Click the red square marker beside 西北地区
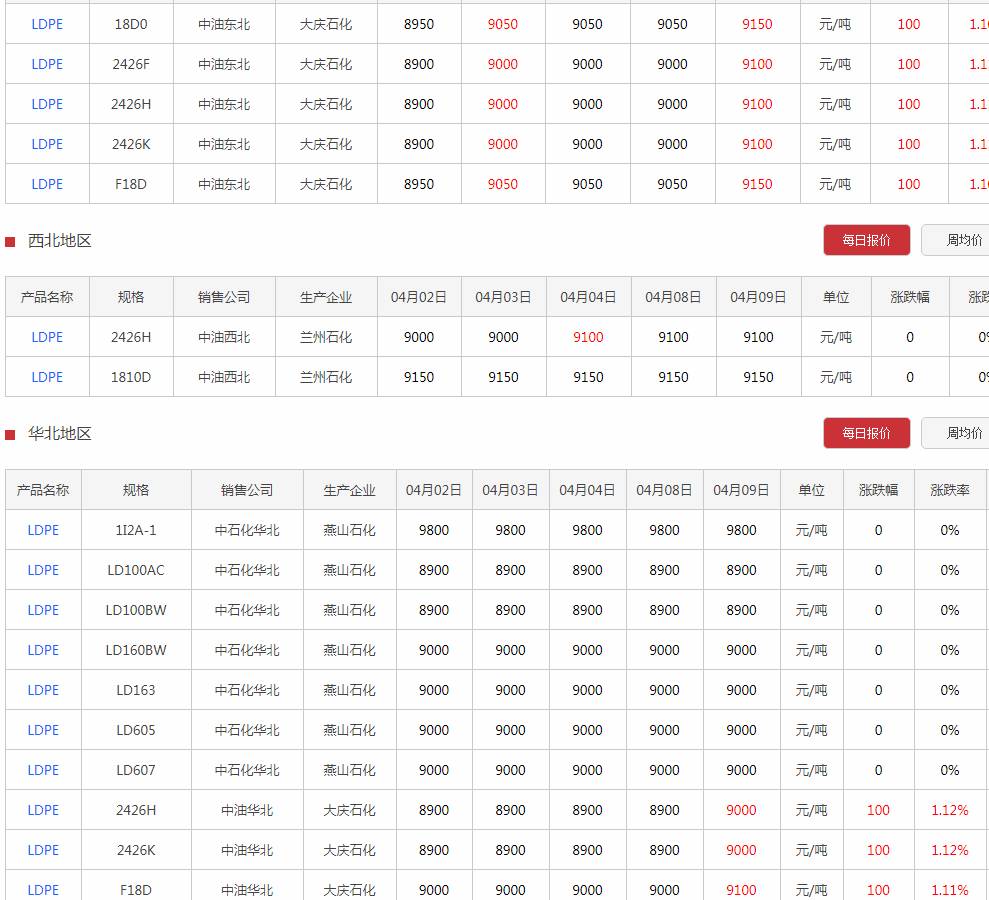The image size is (989, 900). pos(10,241)
